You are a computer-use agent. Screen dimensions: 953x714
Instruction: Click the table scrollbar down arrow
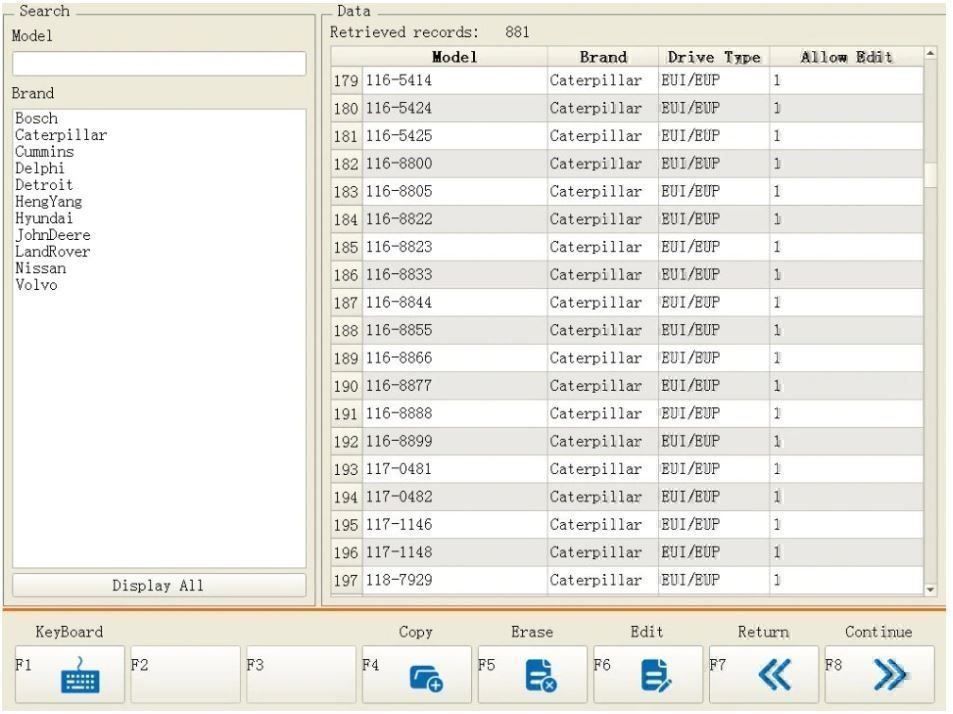point(931,589)
